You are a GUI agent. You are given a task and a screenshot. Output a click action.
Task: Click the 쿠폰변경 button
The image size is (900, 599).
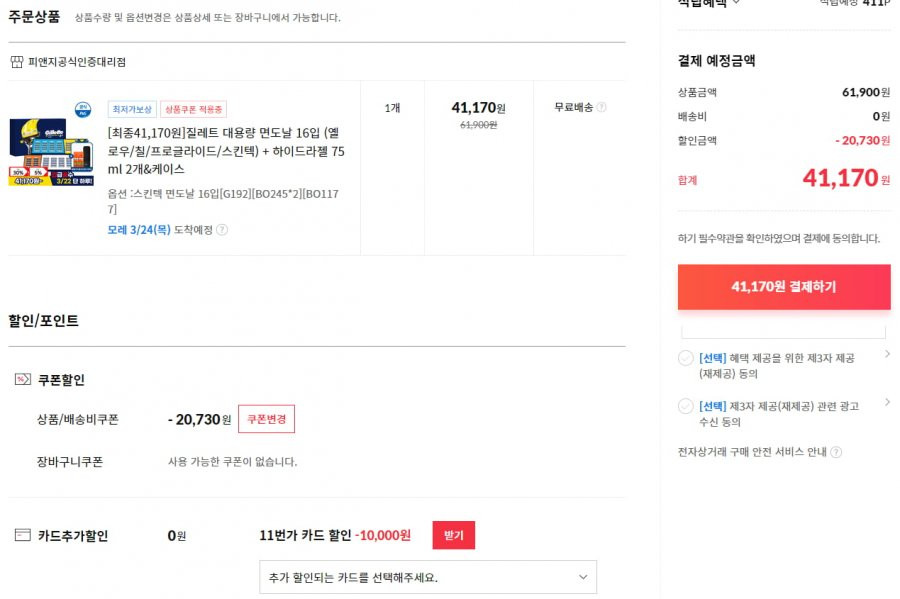pyautogui.click(x=266, y=419)
